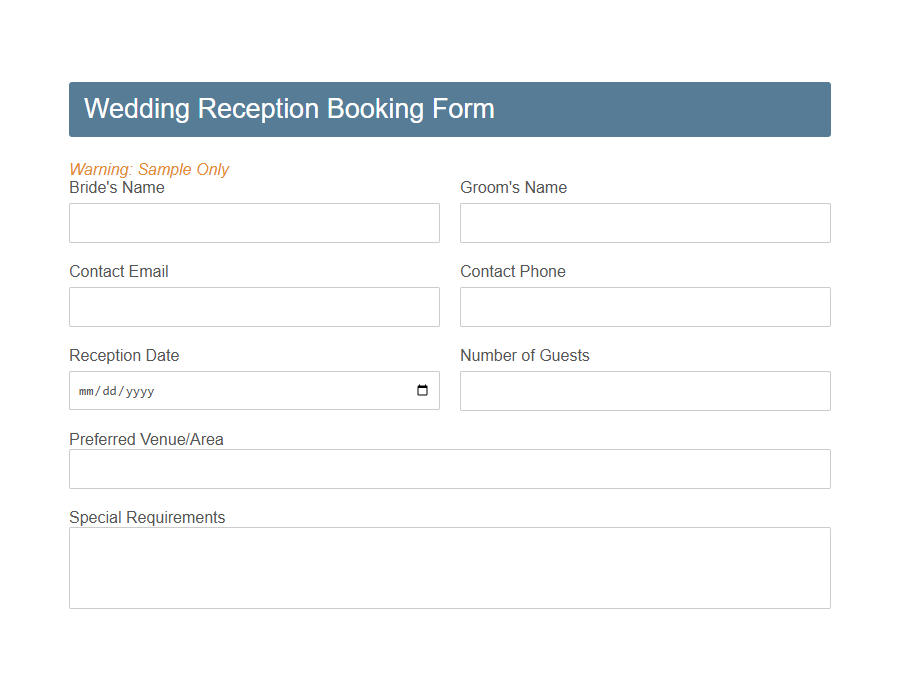Image resolution: width=900 pixels, height=677 pixels.
Task: Click inside the Groom's Name field
Action: point(645,222)
